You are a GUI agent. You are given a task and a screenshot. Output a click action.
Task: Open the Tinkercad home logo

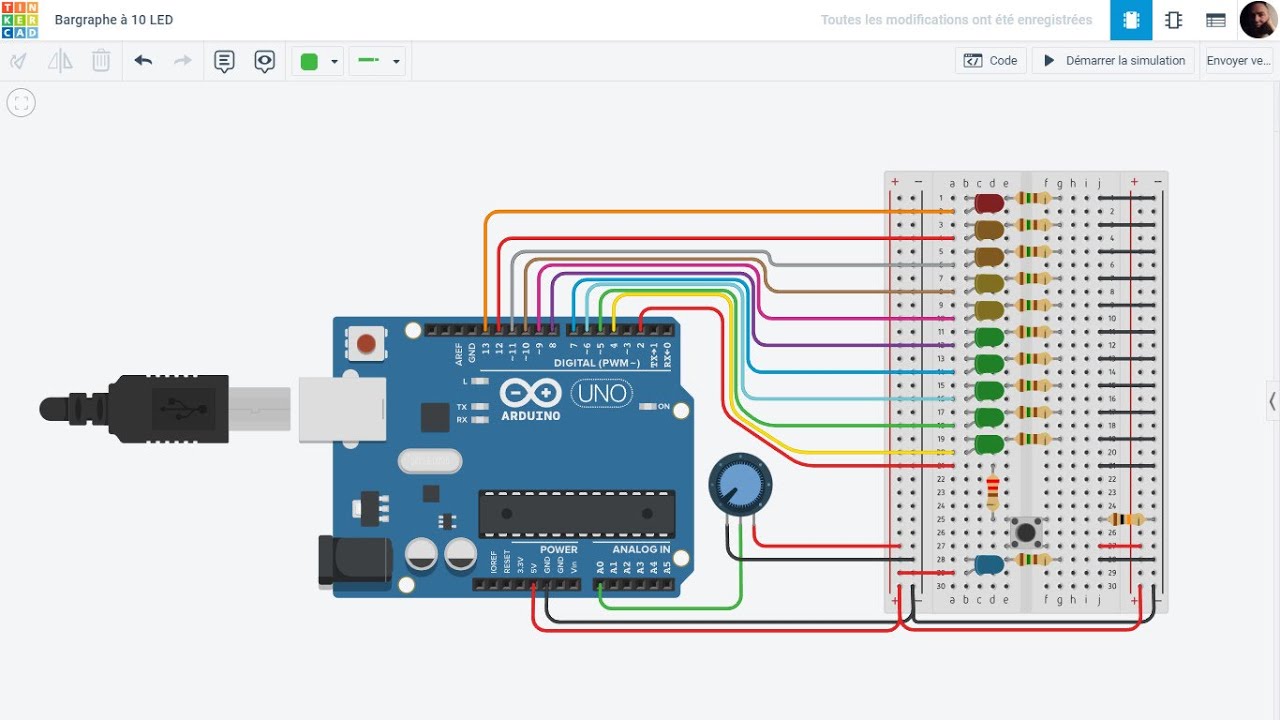click(x=20, y=20)
